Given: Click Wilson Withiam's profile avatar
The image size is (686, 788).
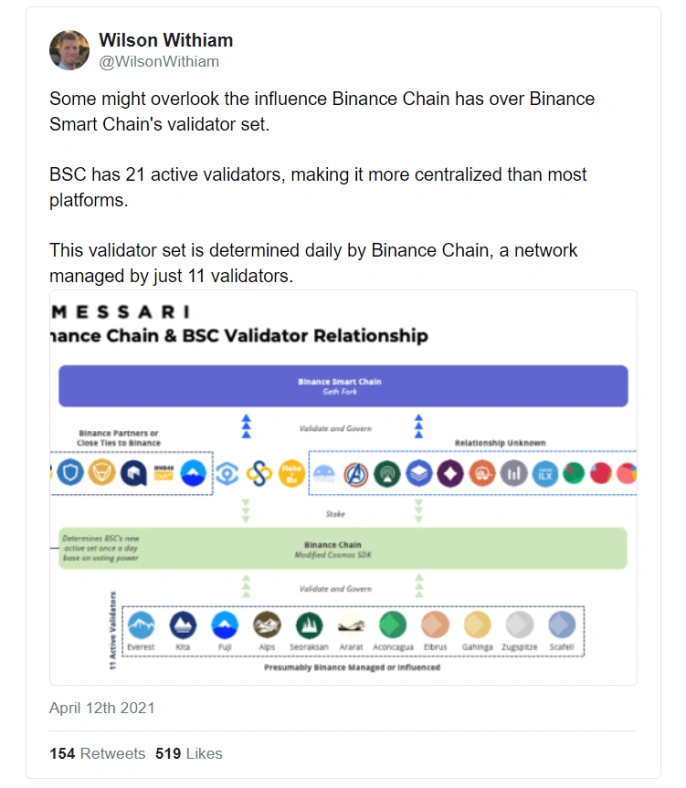Looking at the screenshot, I should point(69,51).
